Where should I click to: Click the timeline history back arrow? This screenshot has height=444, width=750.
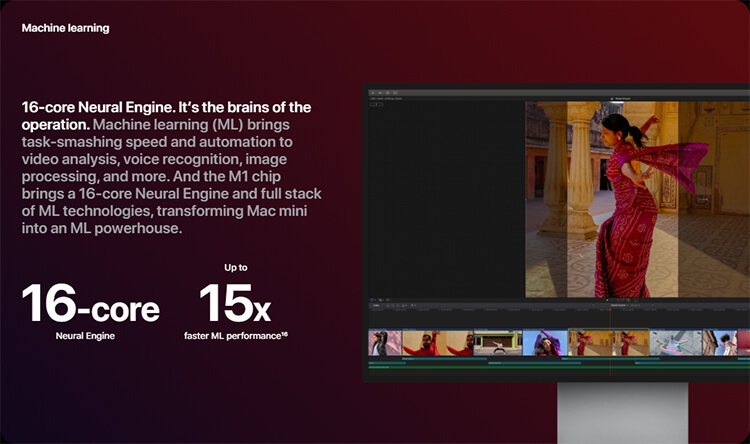click(x=593, y=305)
